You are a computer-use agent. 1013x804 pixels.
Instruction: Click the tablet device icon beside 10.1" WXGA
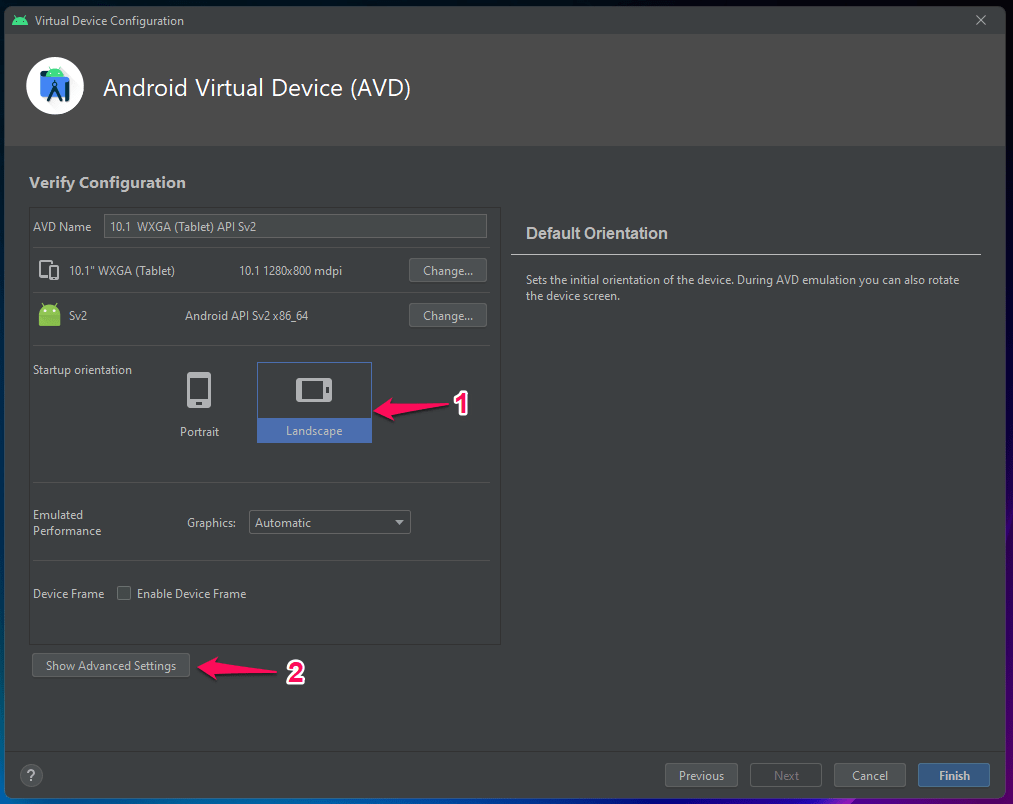(x=49, y=270)
